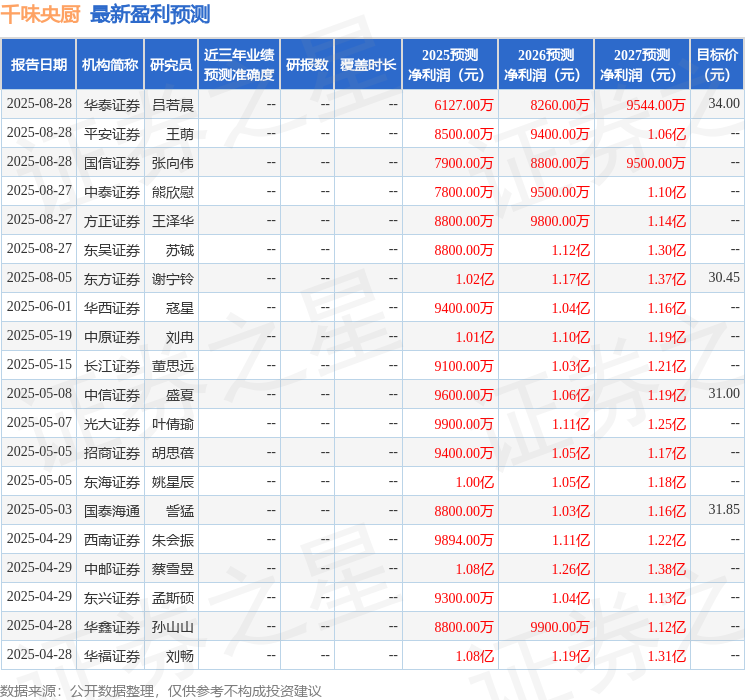Screen dimensions: 745x700
Task: Click institution name 东海证券
Action: coord(112,482)
